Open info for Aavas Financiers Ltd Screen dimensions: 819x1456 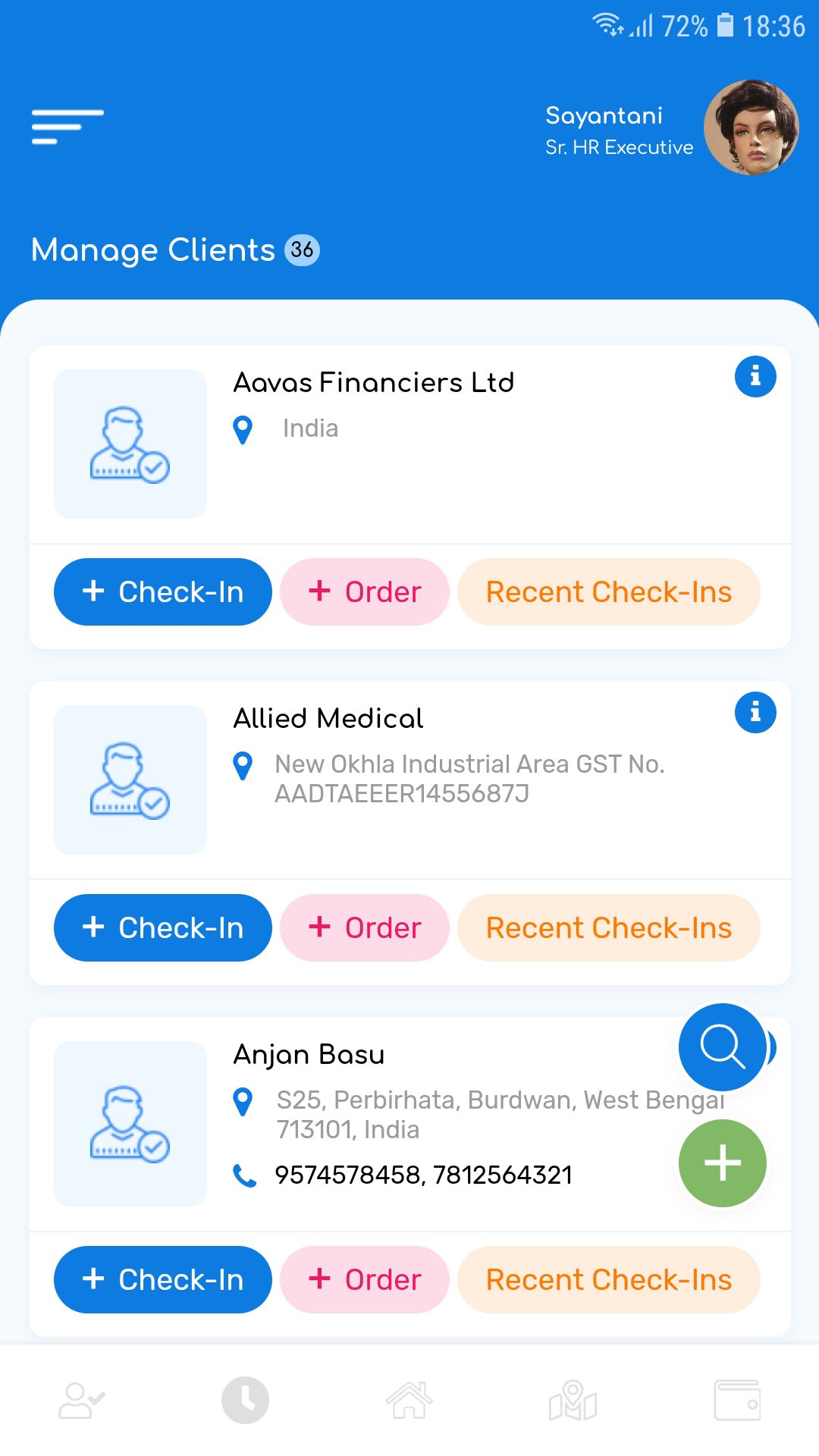(x=755, y=376)
